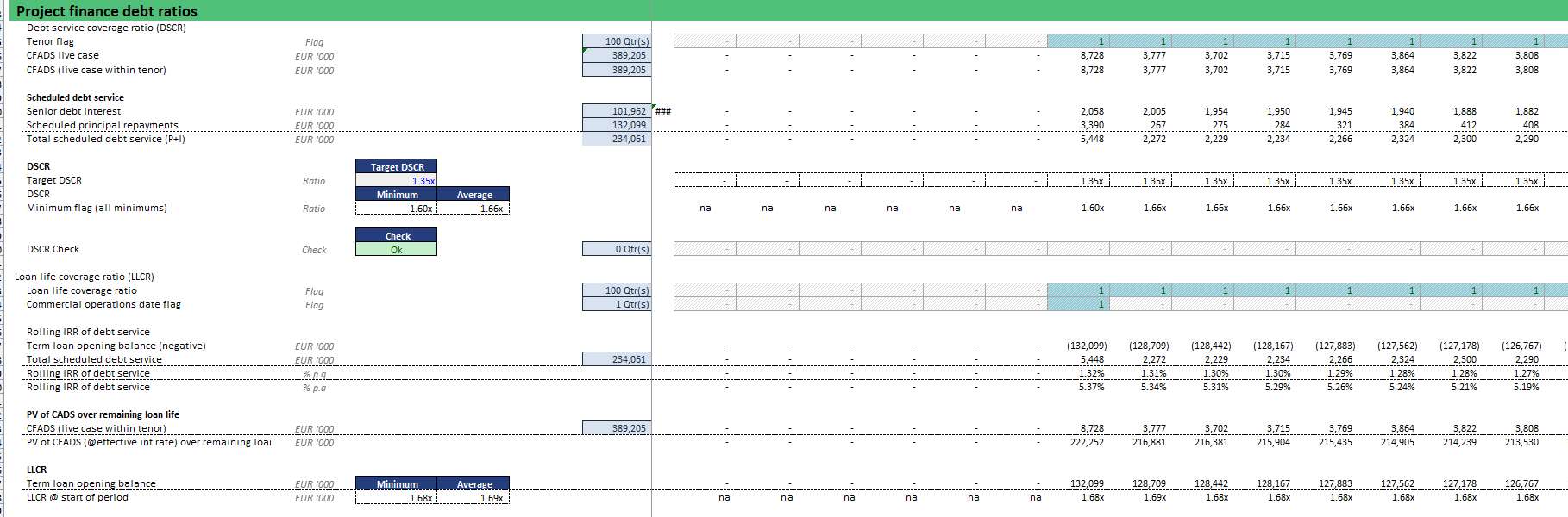Select the "Scheduled debt service" bold section label
This screenshot has width=1568, height=517.
[x=75, y=97]
